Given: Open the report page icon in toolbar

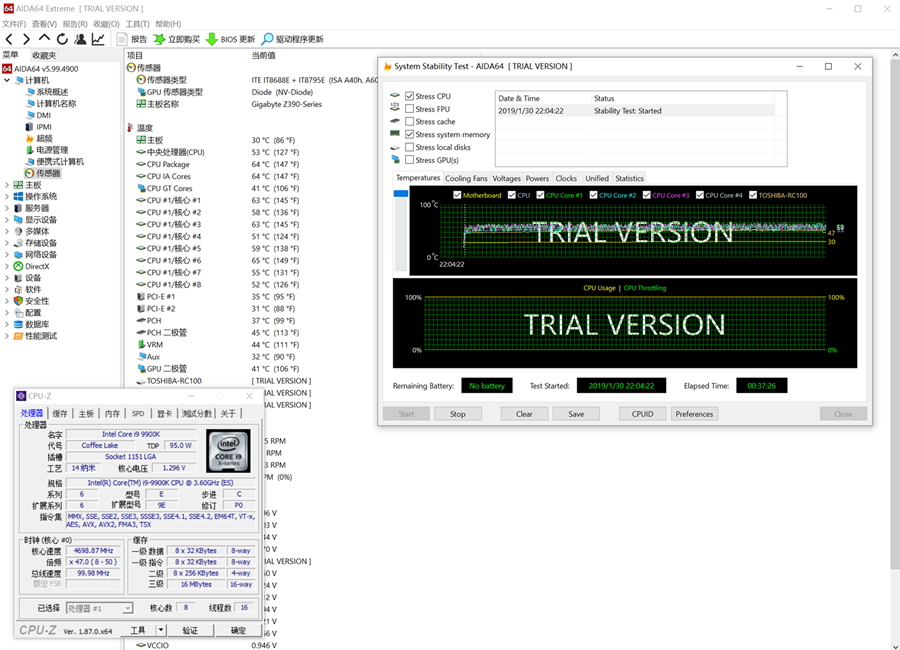Looking at the screenshot, I should (x=122, y=39).
